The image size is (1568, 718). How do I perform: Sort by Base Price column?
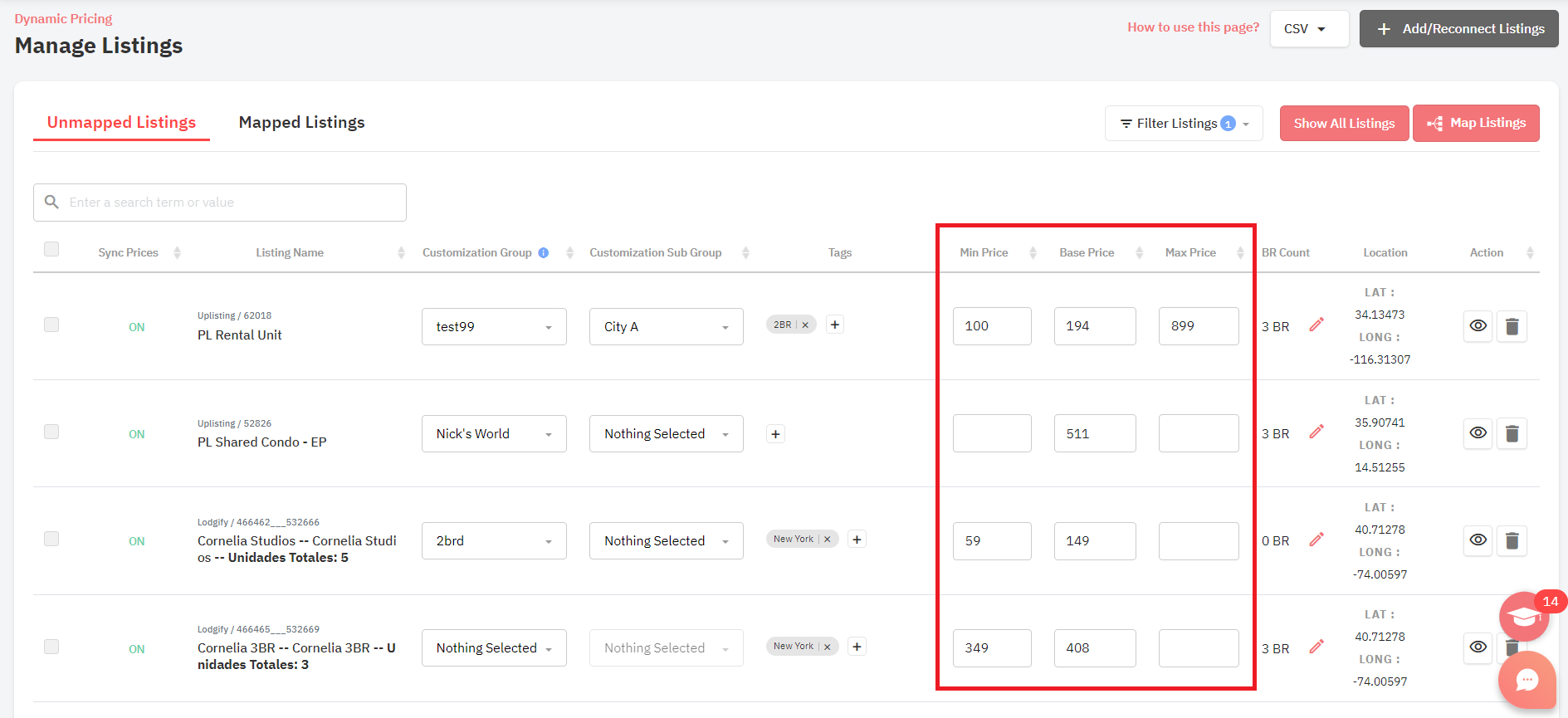[x=1139, y=252]
